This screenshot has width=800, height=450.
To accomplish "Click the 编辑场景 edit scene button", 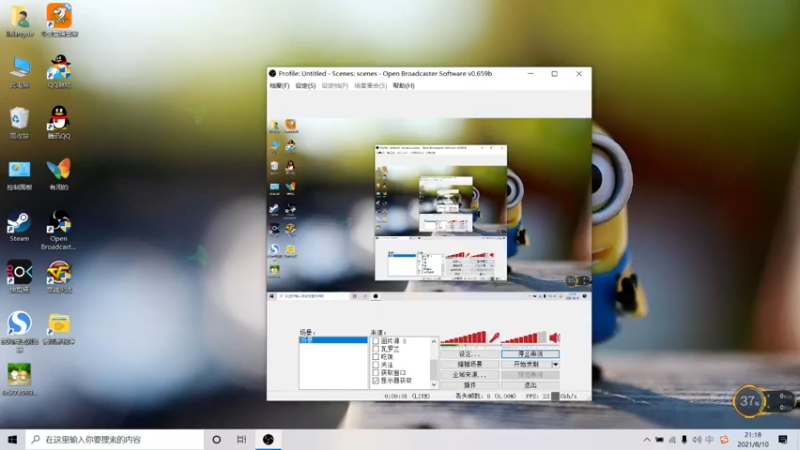I will (469, 364).
